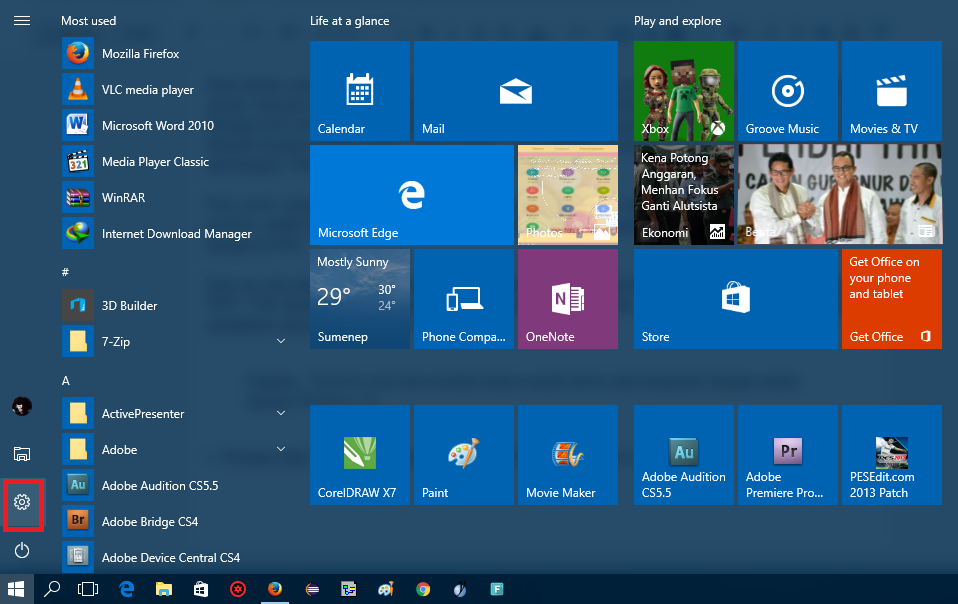Expand the Start menu hamburger button

click(x=22, y=21)
